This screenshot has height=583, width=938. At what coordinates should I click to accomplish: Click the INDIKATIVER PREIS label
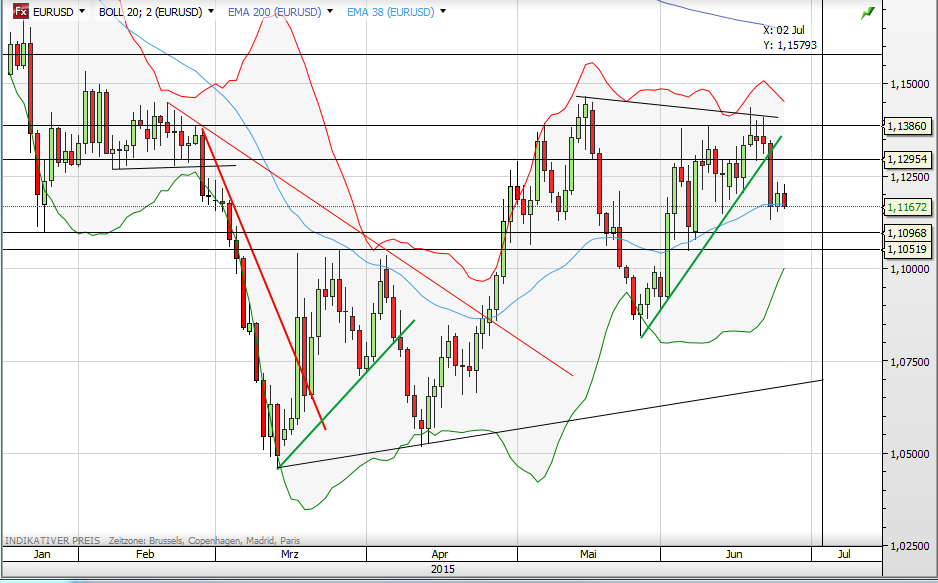tap(53, 541)
